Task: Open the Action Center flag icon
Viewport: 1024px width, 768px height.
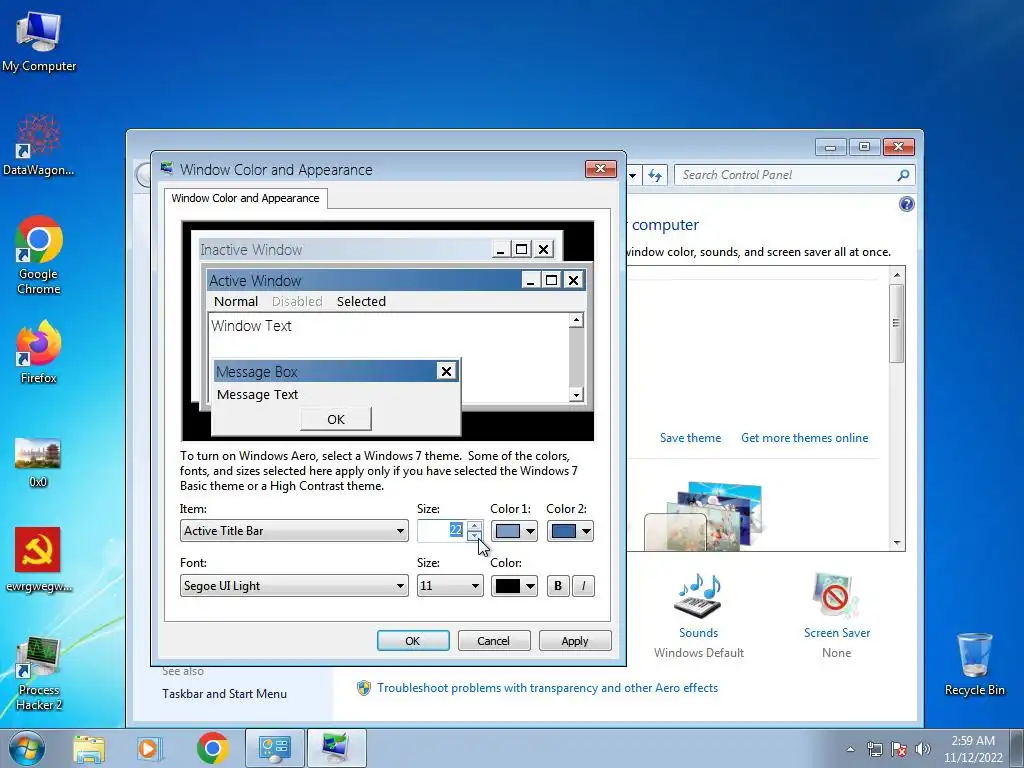Action: (x=899, y=749)
